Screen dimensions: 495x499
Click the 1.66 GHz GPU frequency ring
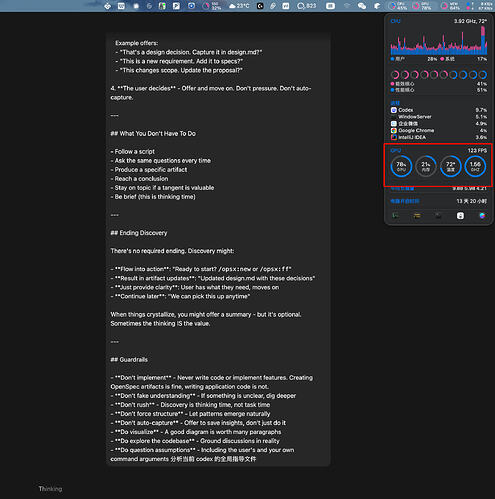(475, 166)
